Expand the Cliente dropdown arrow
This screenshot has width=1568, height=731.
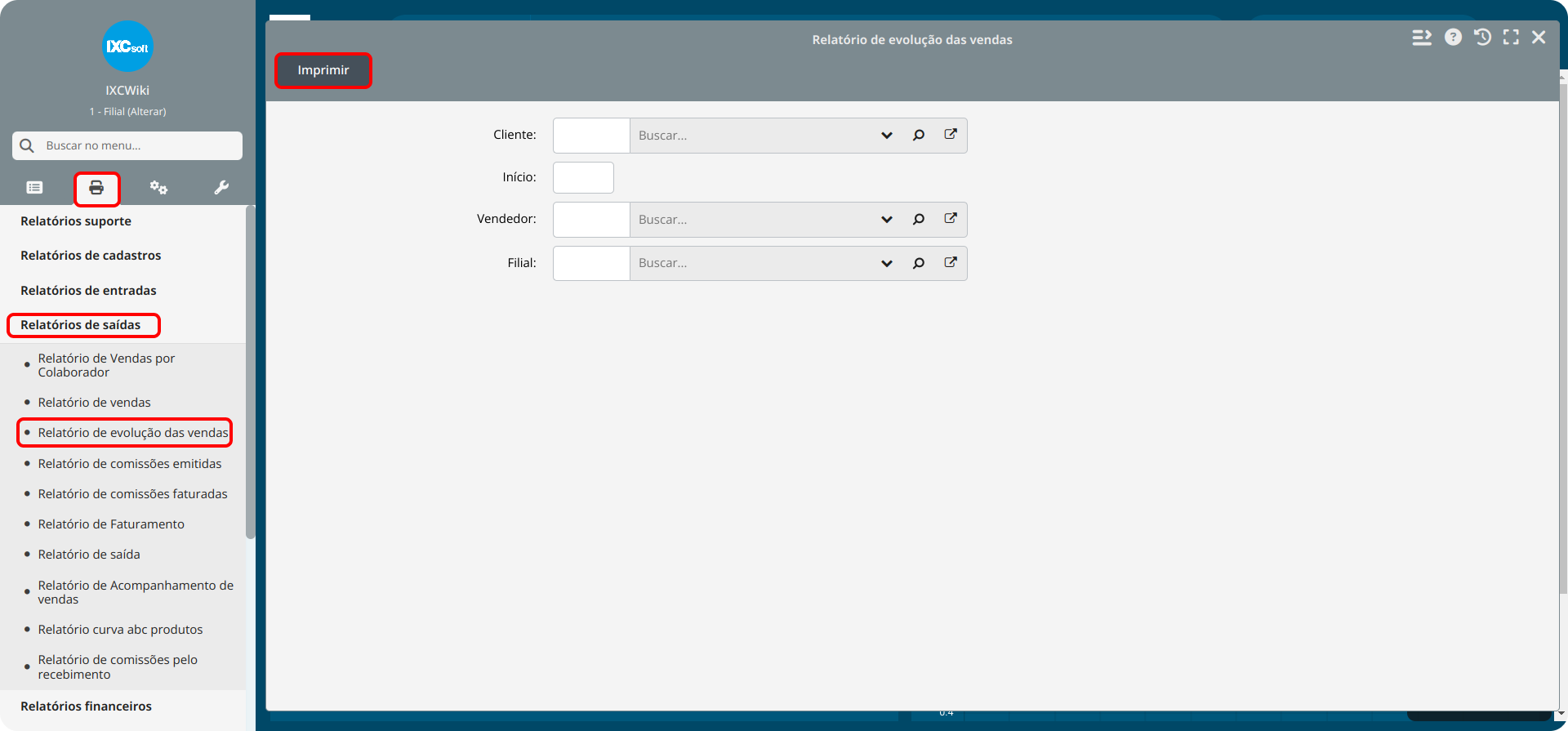pos(887,136)
